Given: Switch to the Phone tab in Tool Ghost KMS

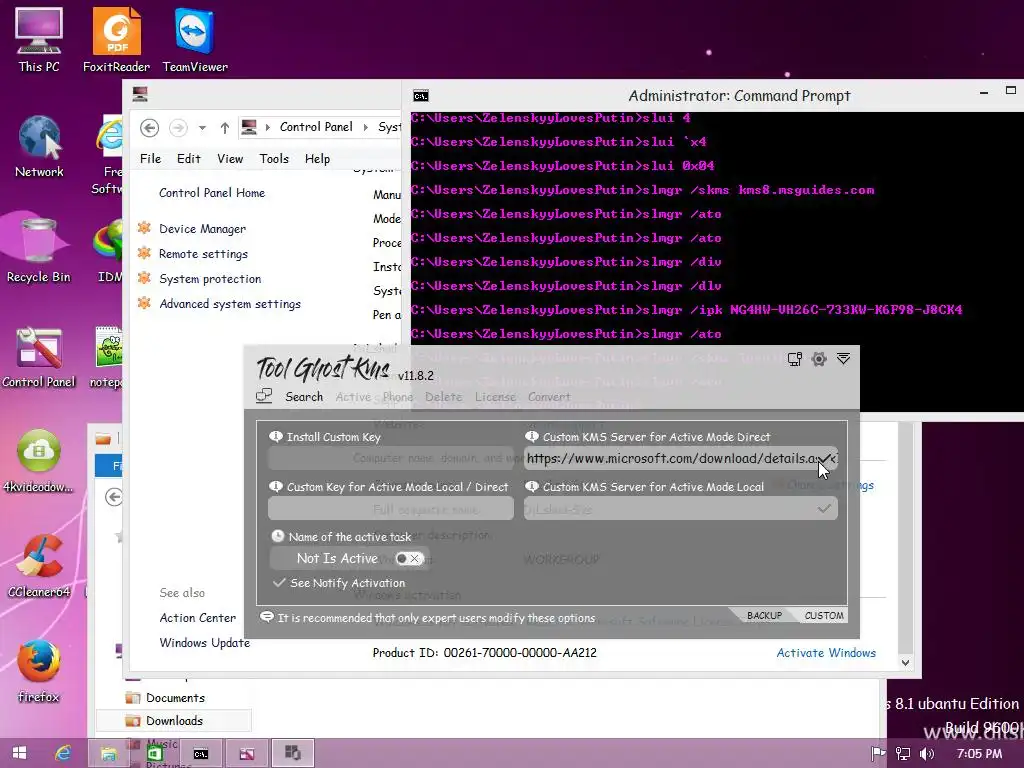Looking at the screenshot, I should [x=398, y=396].
